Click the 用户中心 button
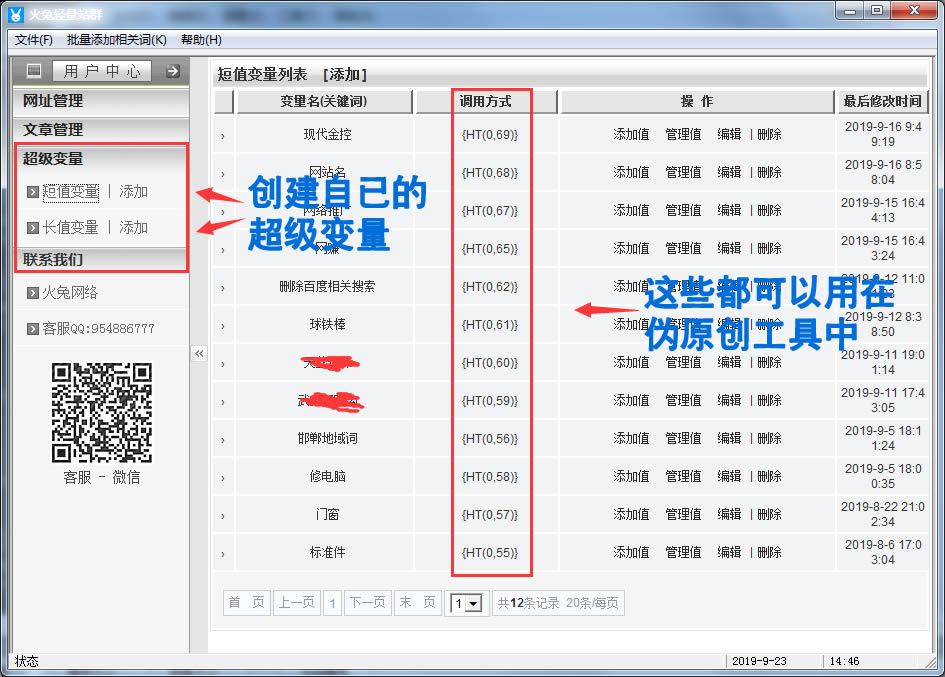The width and height of the screenshot is (945, 677). click(x=102, y=71)
